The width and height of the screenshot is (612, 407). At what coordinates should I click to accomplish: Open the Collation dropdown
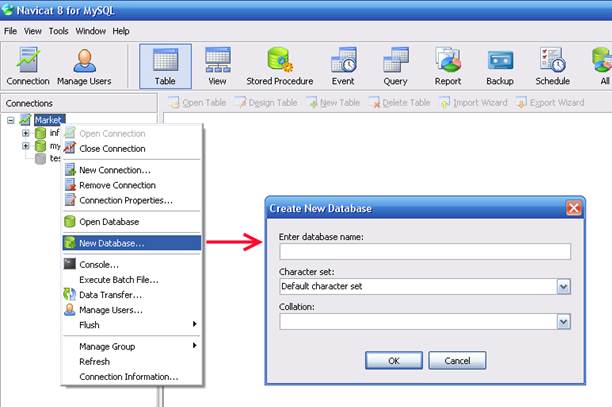(563, 322)
